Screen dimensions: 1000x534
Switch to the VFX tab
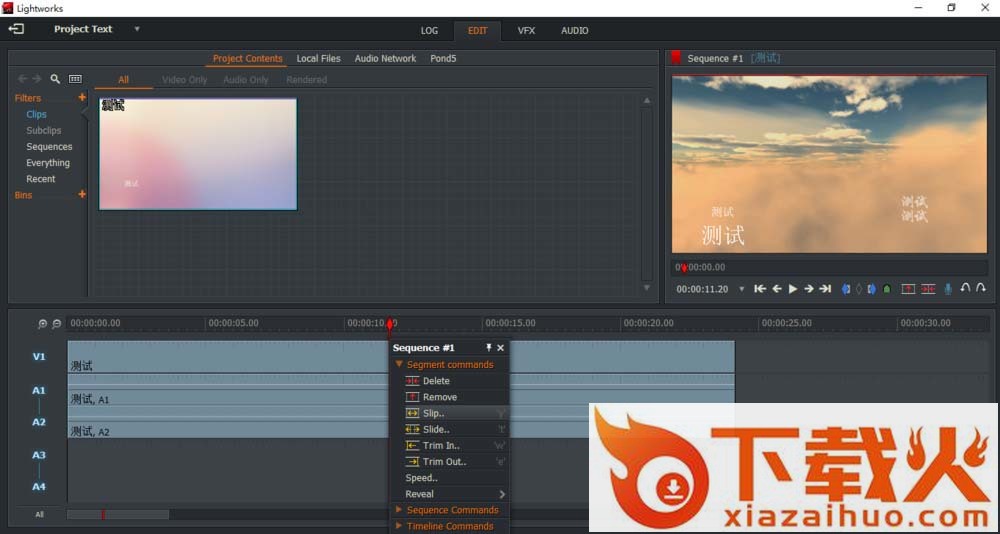(526, 31)
